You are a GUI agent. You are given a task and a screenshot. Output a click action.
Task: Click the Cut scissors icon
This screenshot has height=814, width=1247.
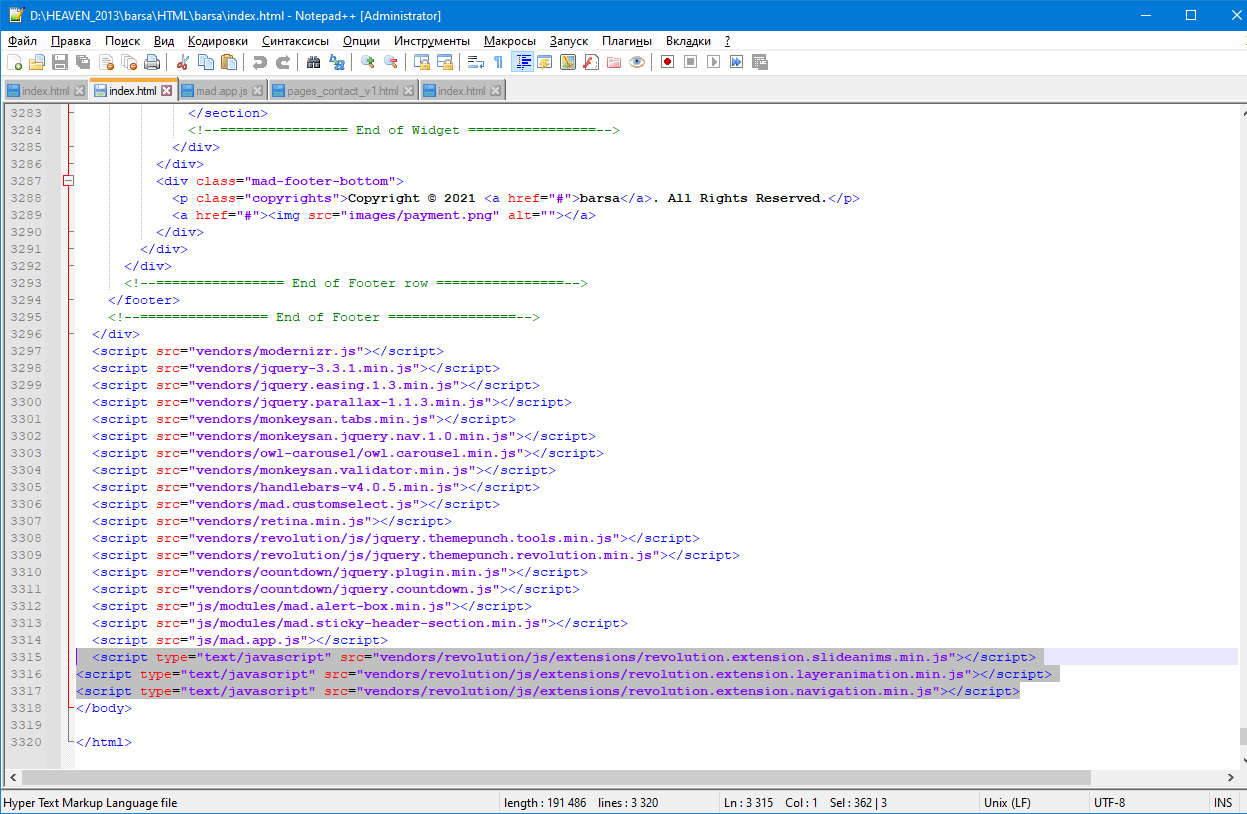183,62
